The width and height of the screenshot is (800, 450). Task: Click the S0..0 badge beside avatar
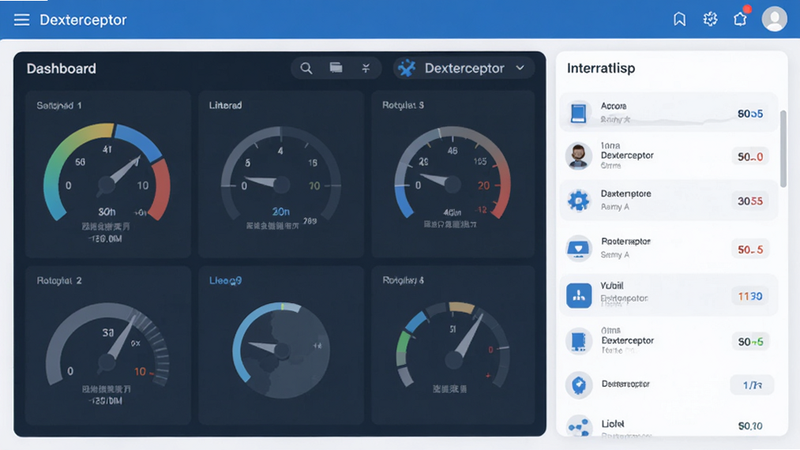[x=750, y=157]
